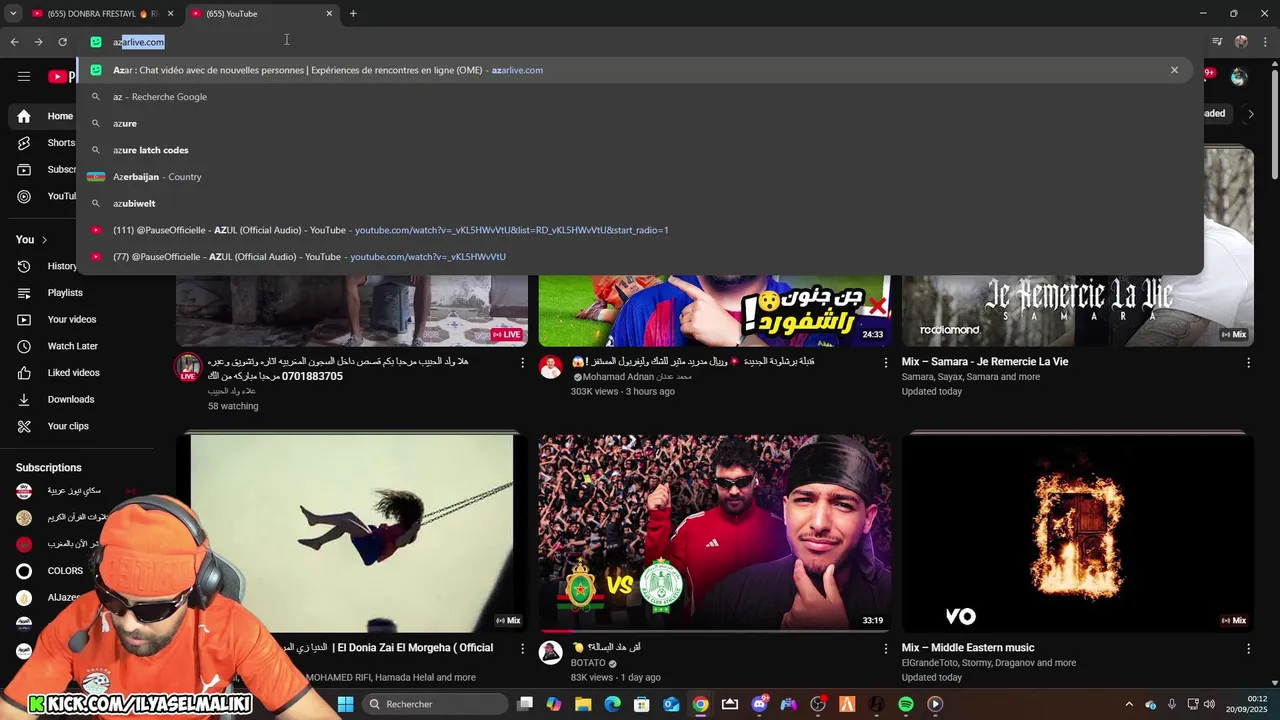Image resolution: width=1280 pixels, height=720 pixels.
Task: Open the Je Remercie La Vie thumbnail
Action: (1078, 310)
